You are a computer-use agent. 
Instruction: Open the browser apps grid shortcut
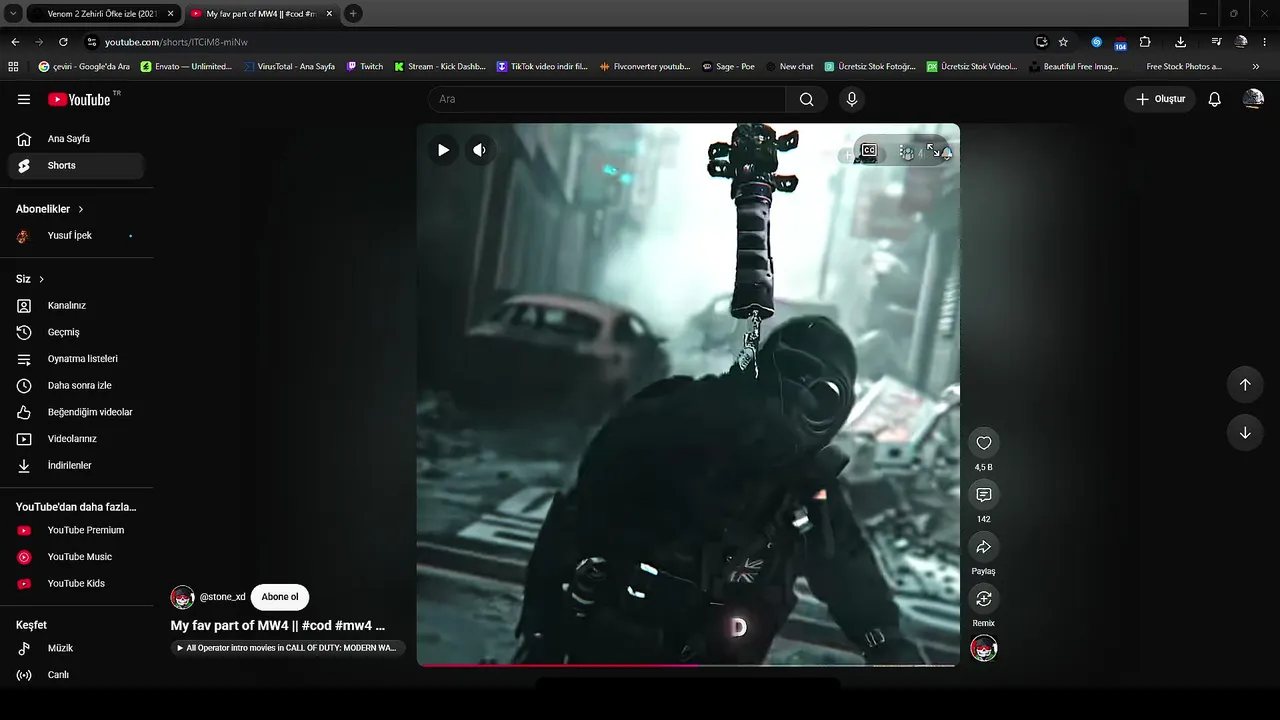(14, 66)
